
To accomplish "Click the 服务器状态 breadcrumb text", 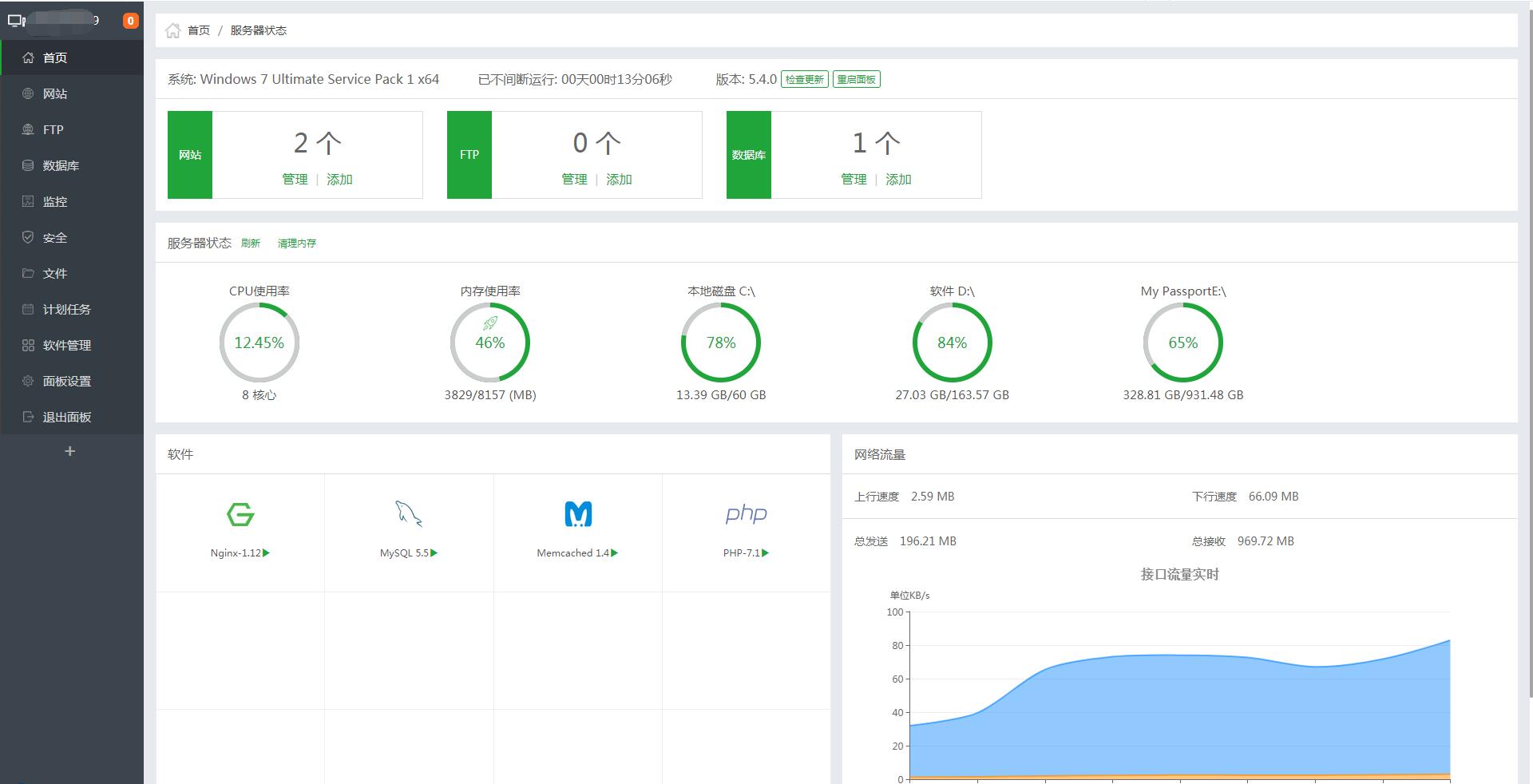I will coord(259,30).
